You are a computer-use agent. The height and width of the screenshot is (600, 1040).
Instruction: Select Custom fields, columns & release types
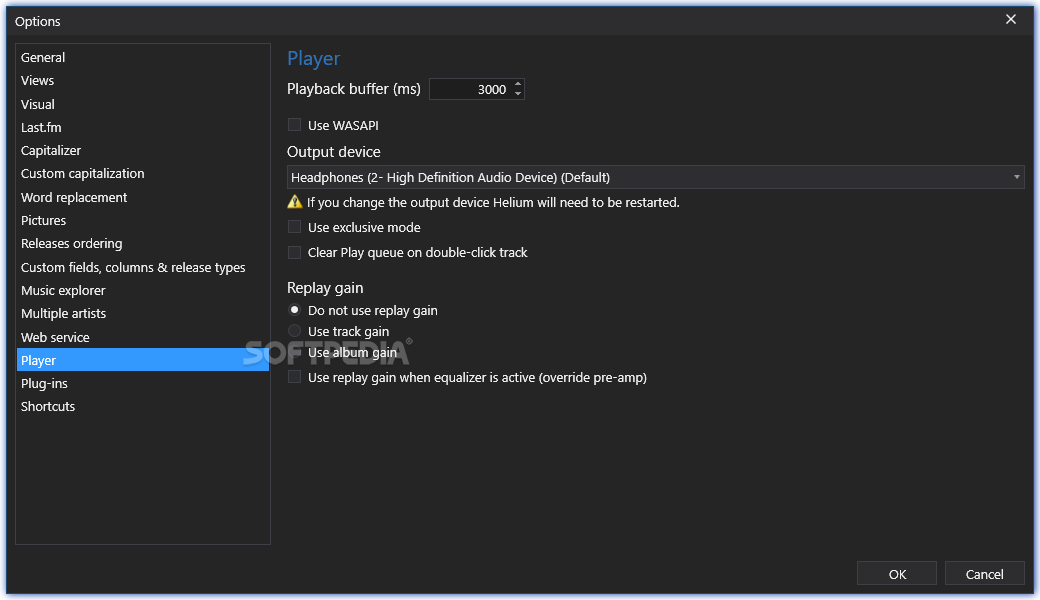click(143, 267)
